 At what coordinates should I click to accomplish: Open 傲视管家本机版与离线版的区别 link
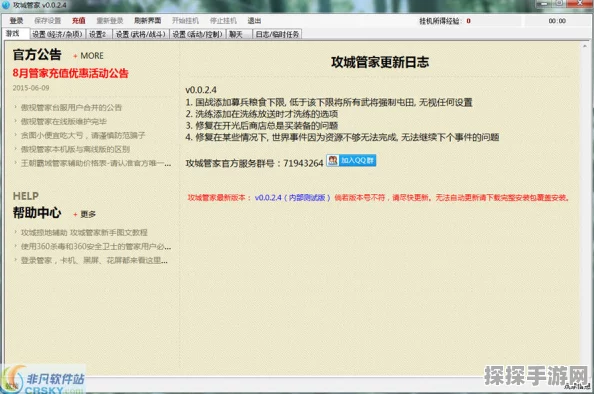[75, 149]
